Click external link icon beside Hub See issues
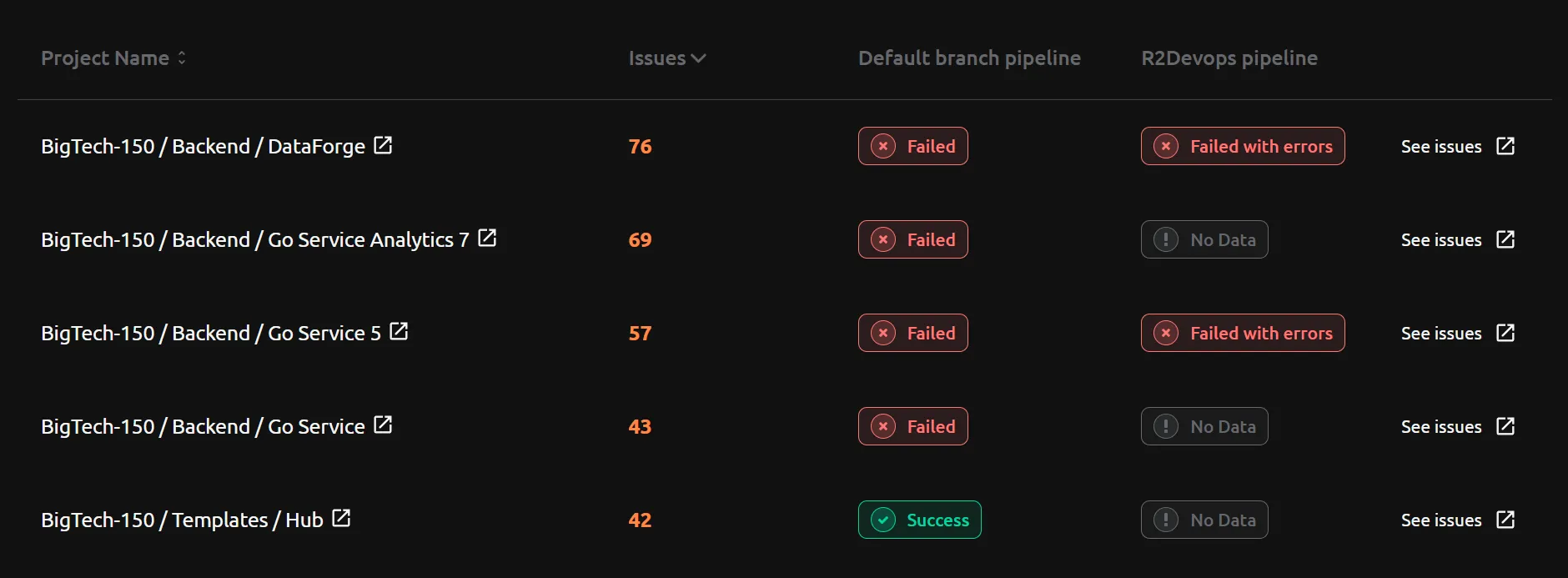 coord(1506,519)
